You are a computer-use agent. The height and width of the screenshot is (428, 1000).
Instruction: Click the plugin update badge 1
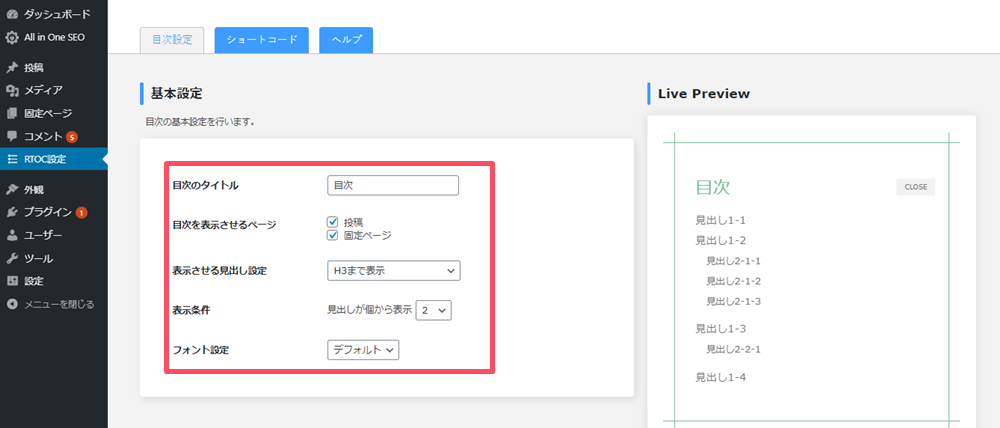coord(82,212)
